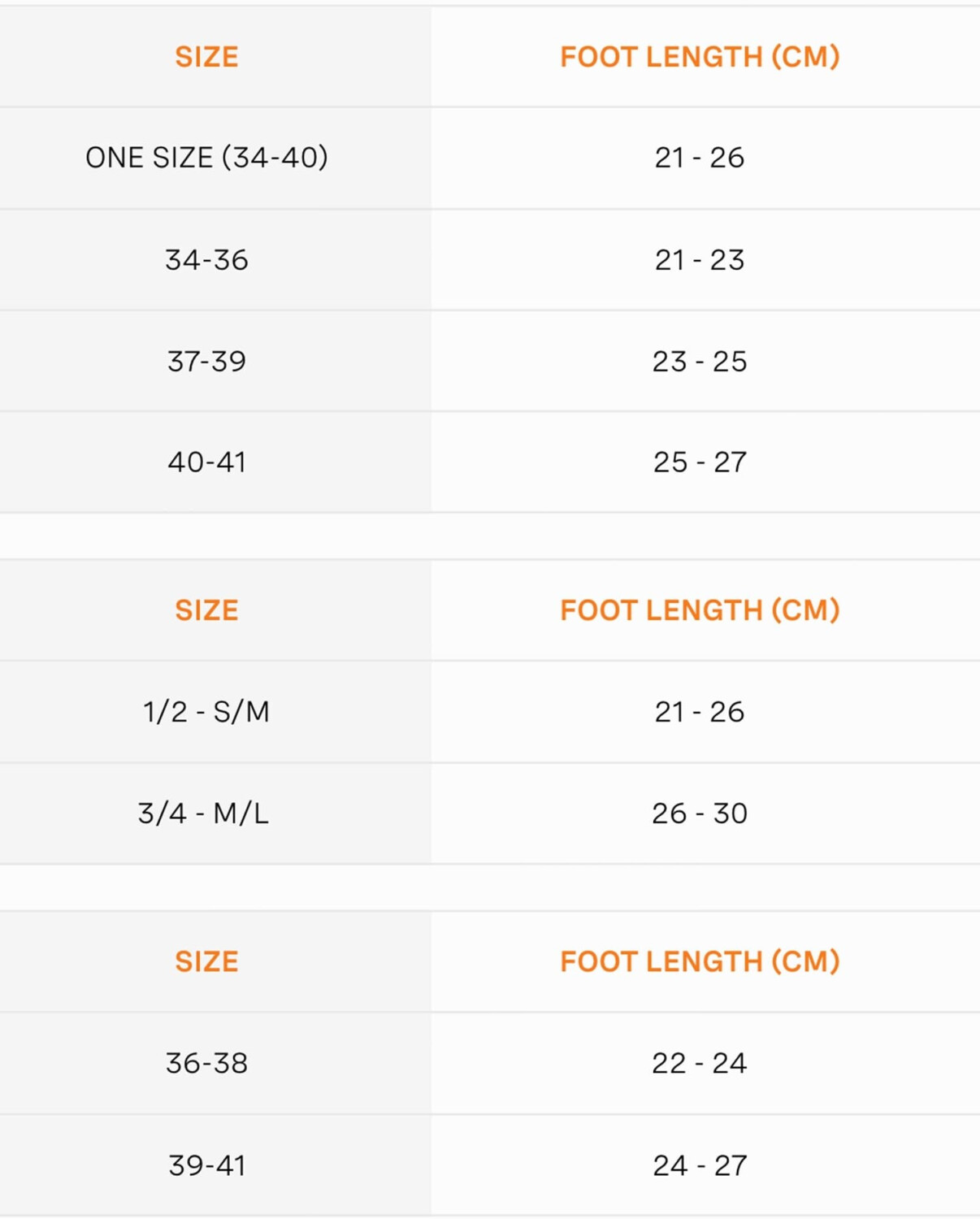Click the 40-41 size cell
Viewport: 980px width, 1219px height.
tap(206, 462)
